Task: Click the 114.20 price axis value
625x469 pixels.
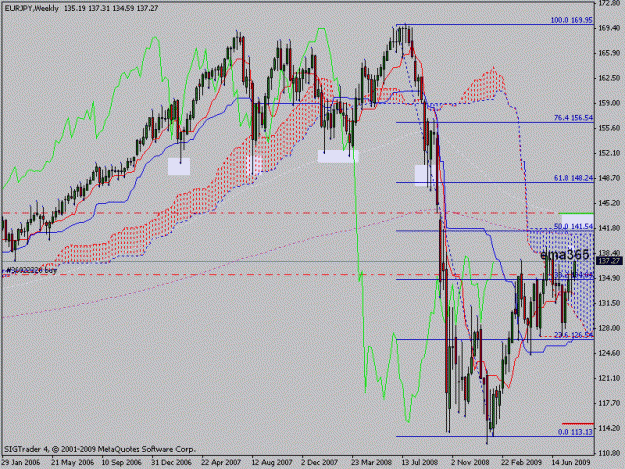Action: (609, 428)
